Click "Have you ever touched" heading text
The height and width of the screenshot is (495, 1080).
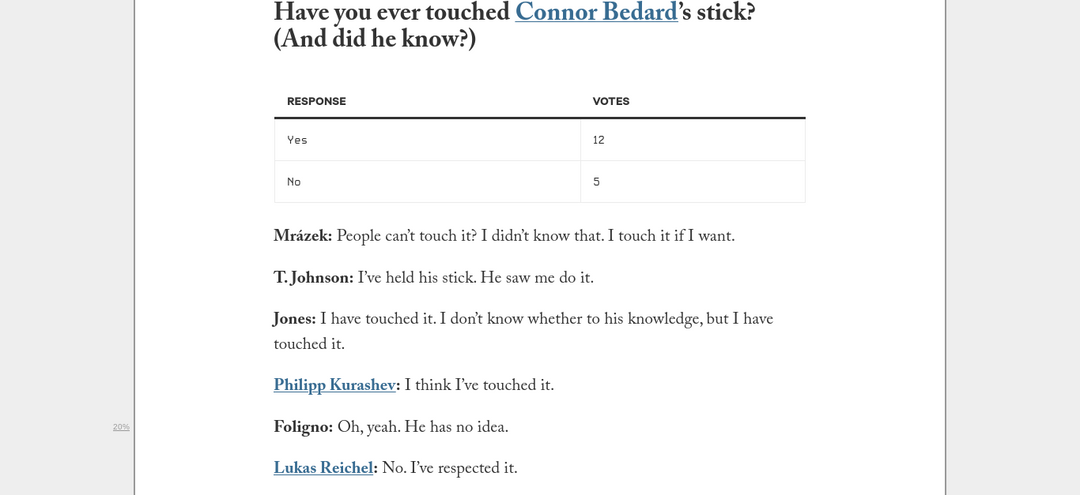pyautogui.click(x=393, y=12)
